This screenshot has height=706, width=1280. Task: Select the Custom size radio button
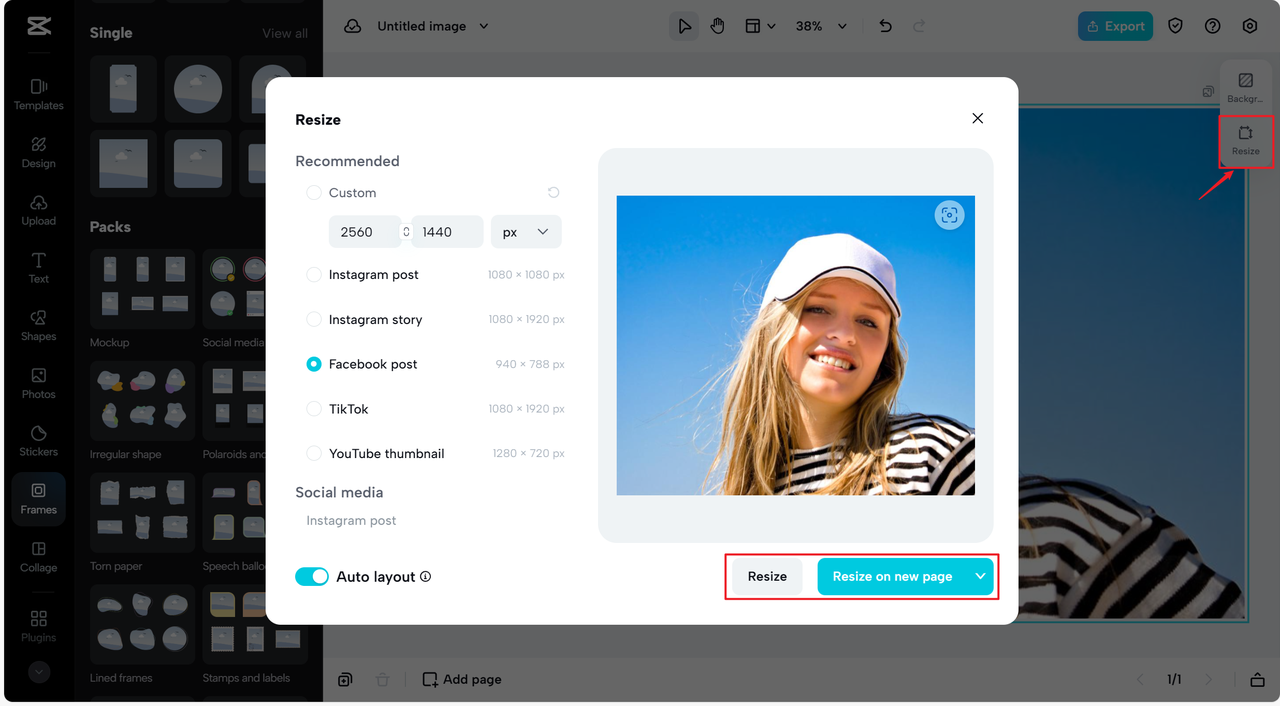click(x=314, y=192)
